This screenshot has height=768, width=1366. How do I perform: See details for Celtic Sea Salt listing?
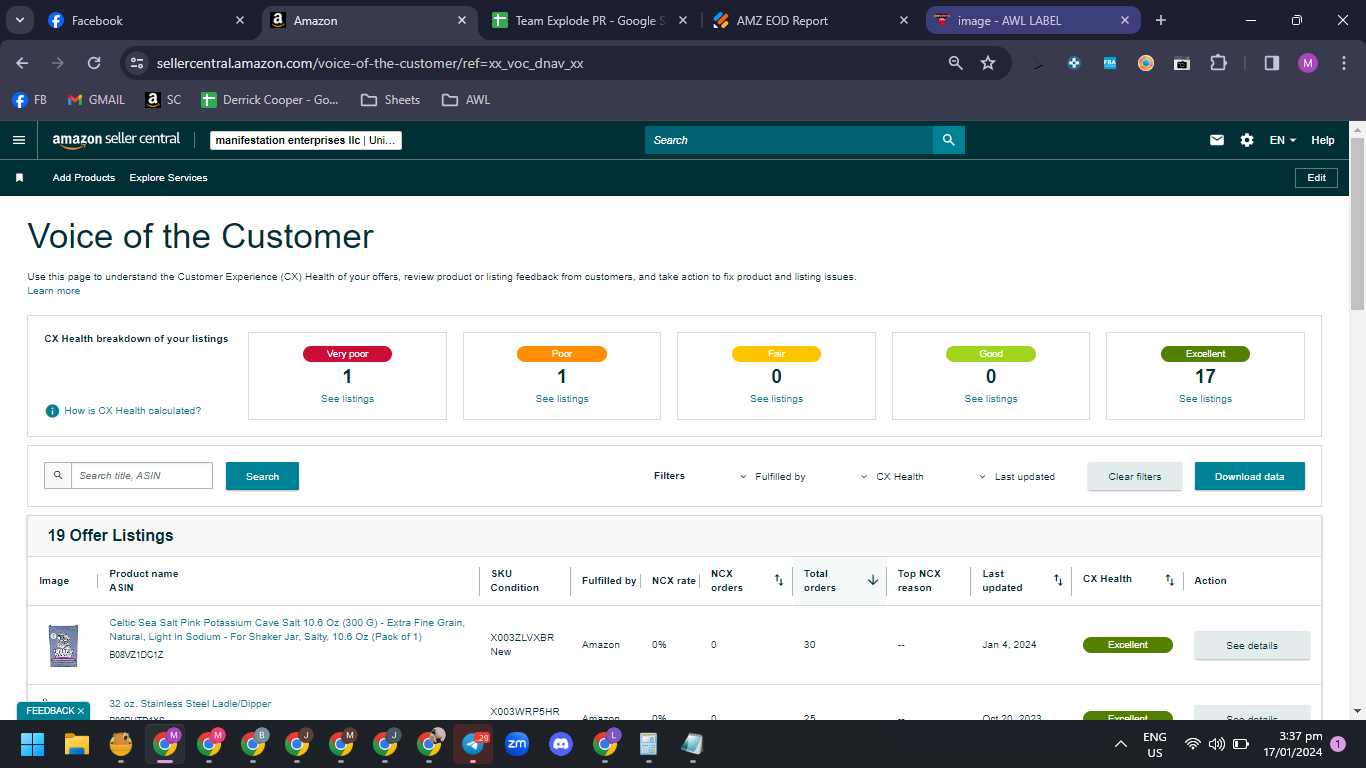coord(1252,645)
